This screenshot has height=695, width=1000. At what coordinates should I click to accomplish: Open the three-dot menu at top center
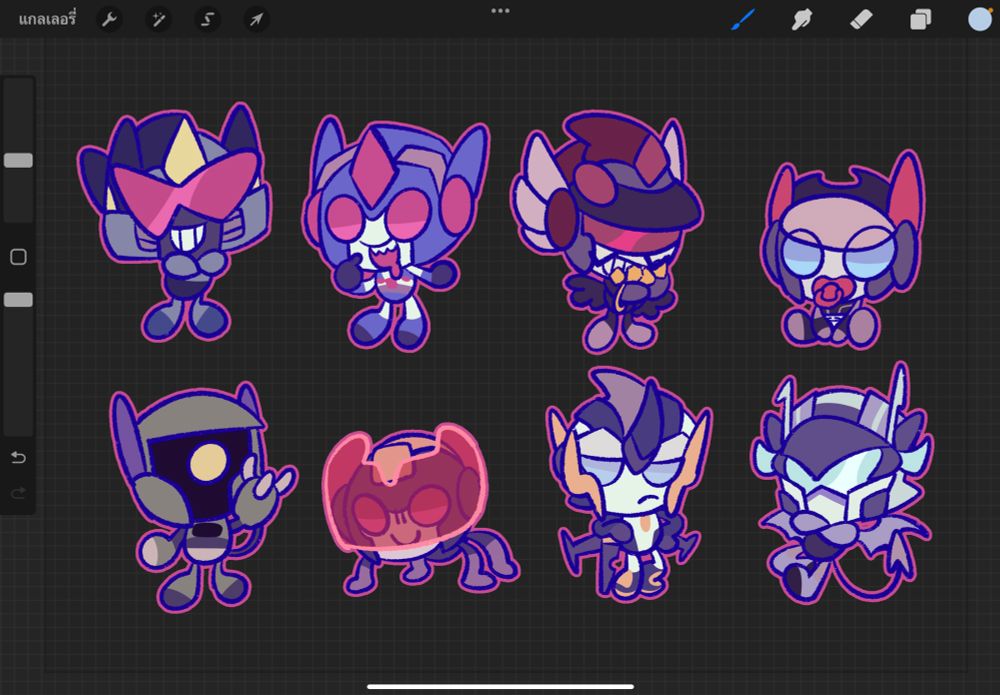coord(500,11)
